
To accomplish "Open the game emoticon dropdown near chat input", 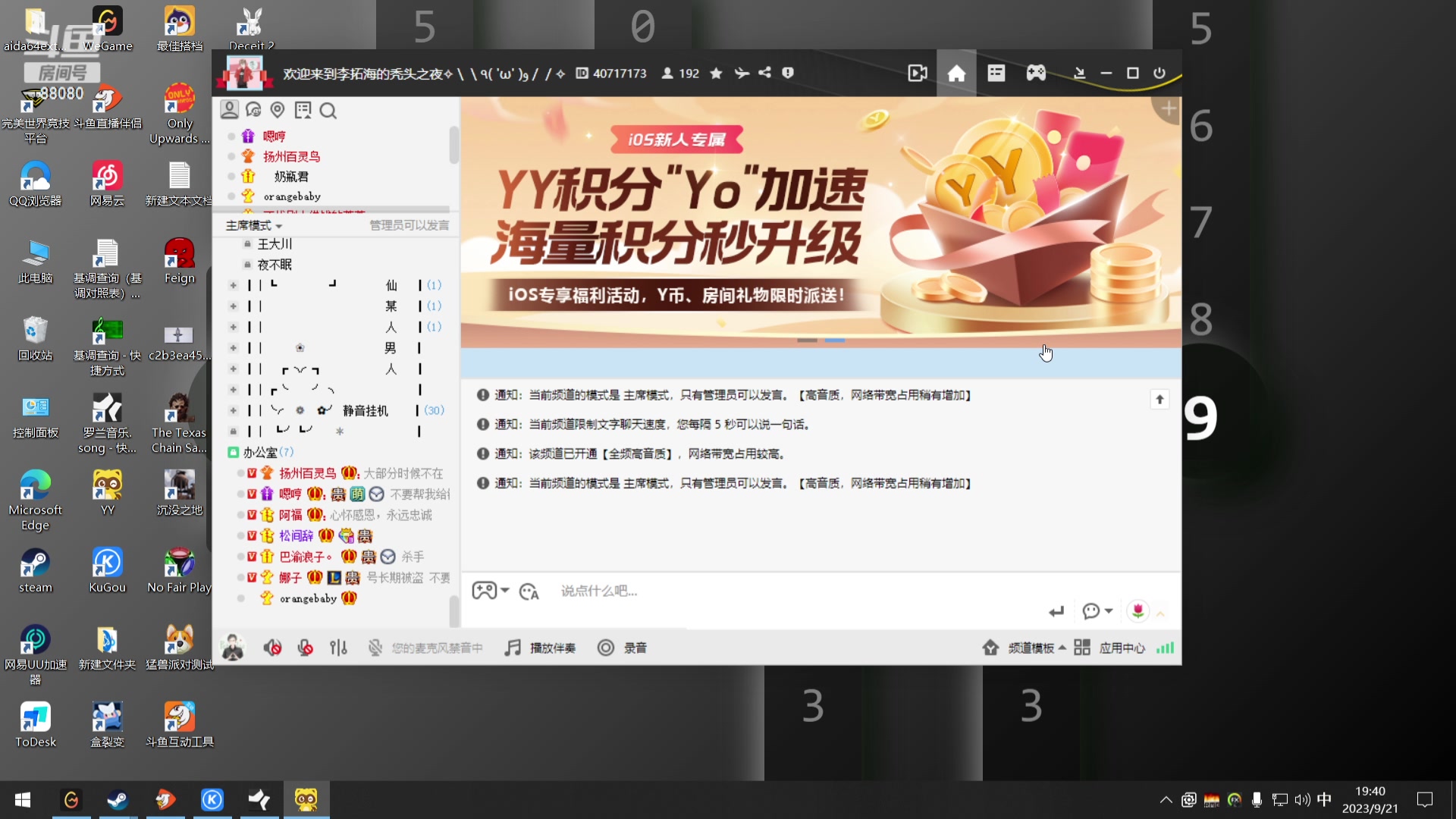I will 491,590.
